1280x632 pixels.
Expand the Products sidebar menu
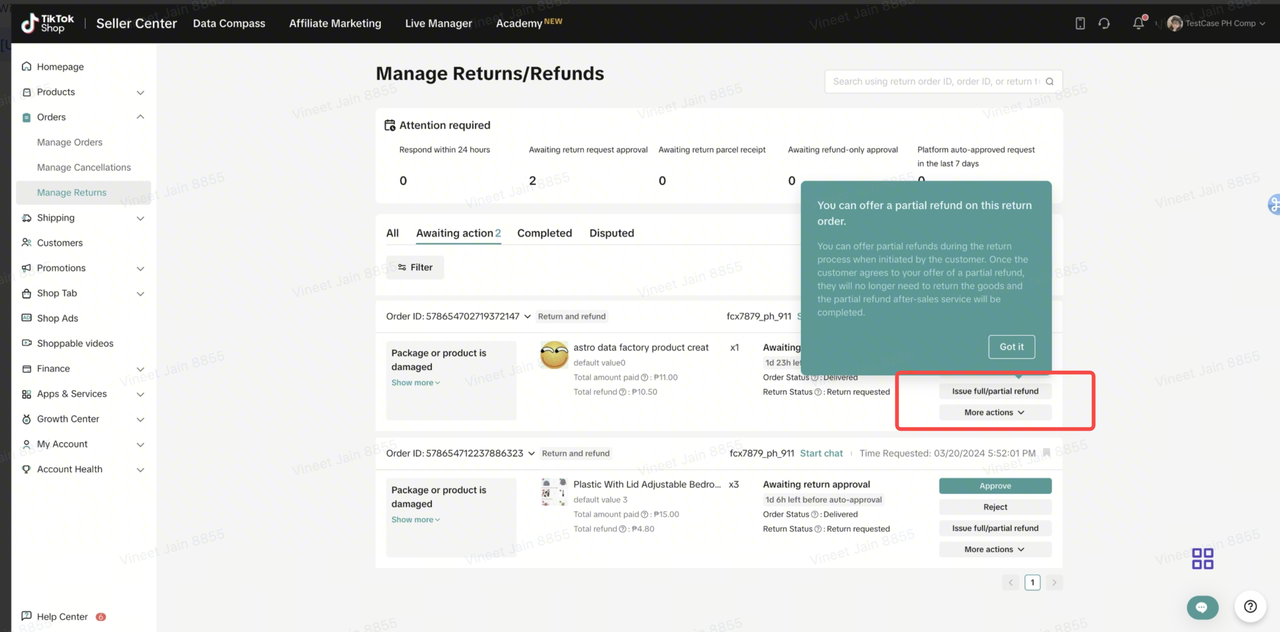click(140, 92)
